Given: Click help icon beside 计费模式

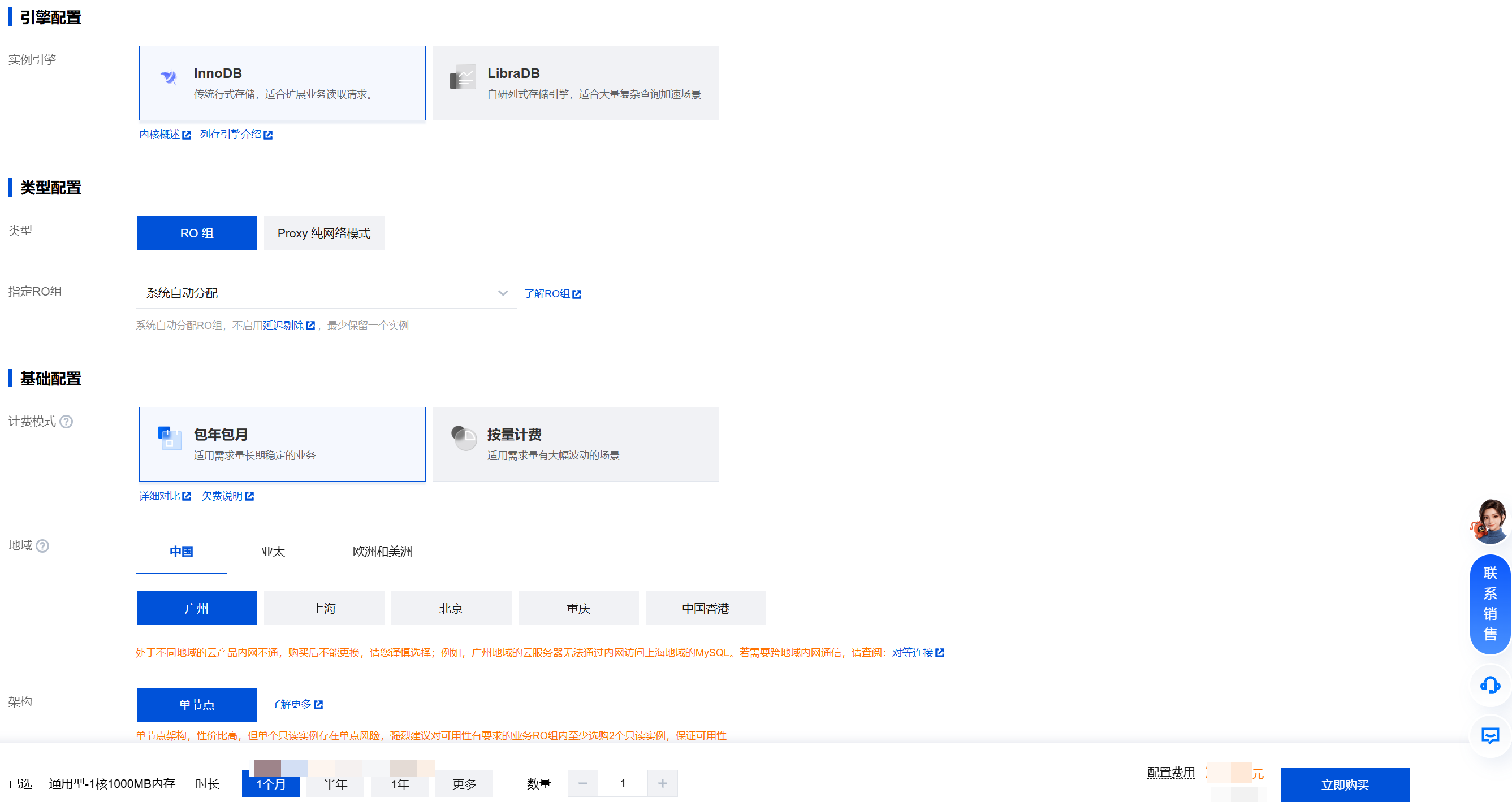Looking at the screenshot, I should tap(66, 421).
